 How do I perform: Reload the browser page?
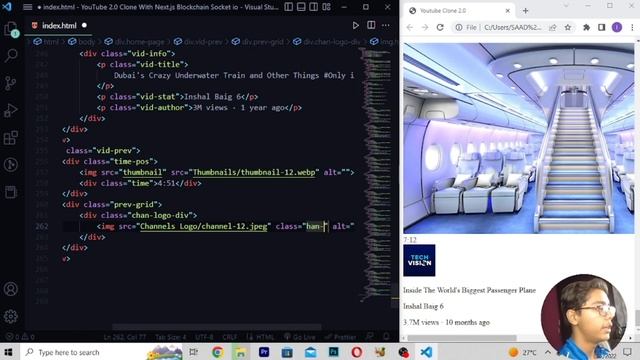coord(440,27)
